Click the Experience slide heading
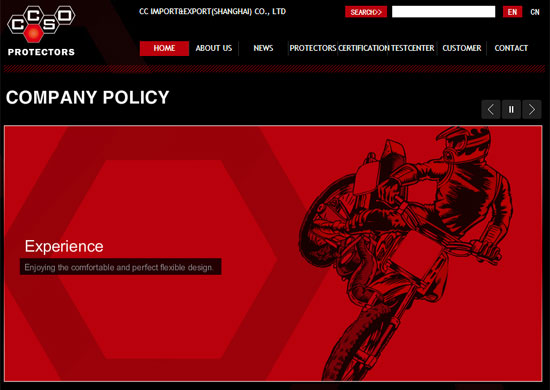 [x=64, y=246]
